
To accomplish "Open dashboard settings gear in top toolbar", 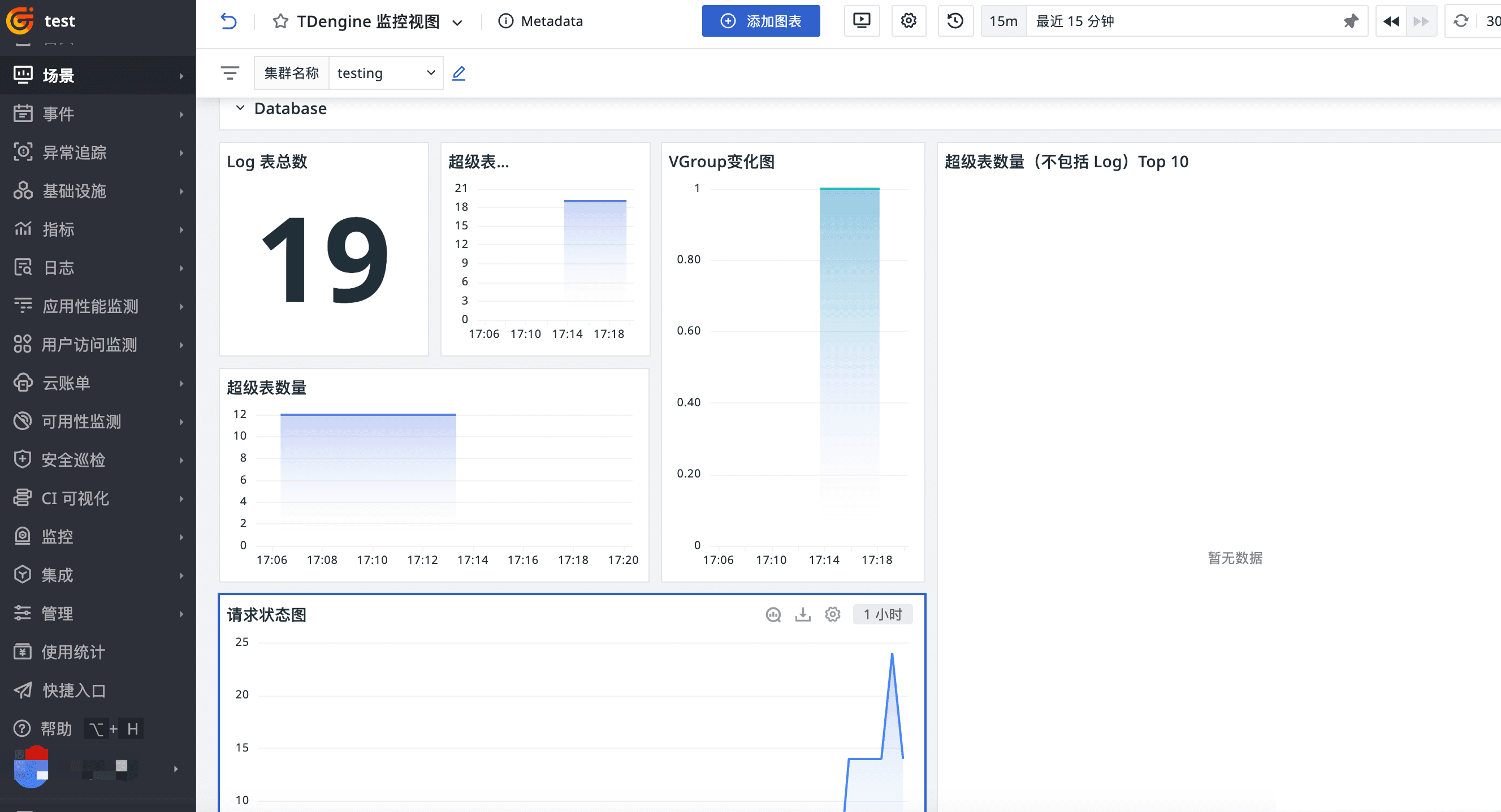I will pyautogui.click(x=909, y=21).
